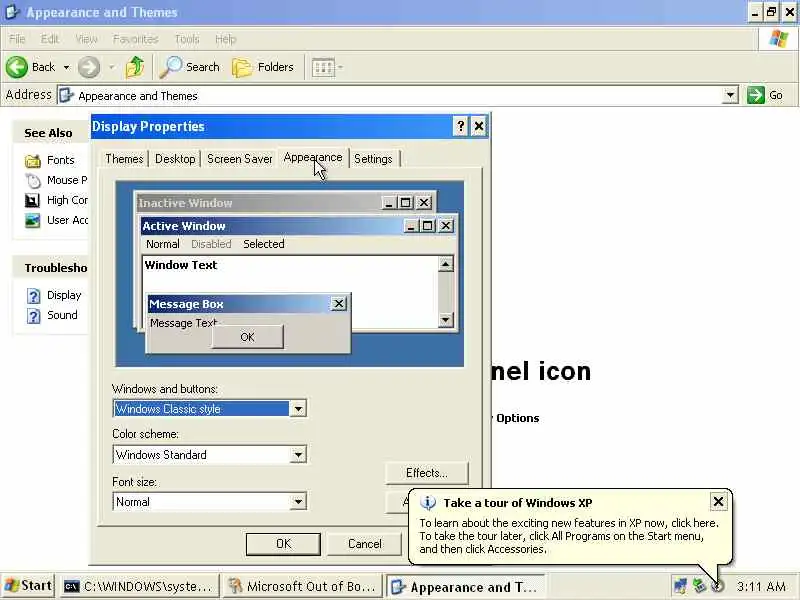Click the address bar Appearance and Themes icon
The width and height of the screenshot is (800, 600).
[66, 95]
